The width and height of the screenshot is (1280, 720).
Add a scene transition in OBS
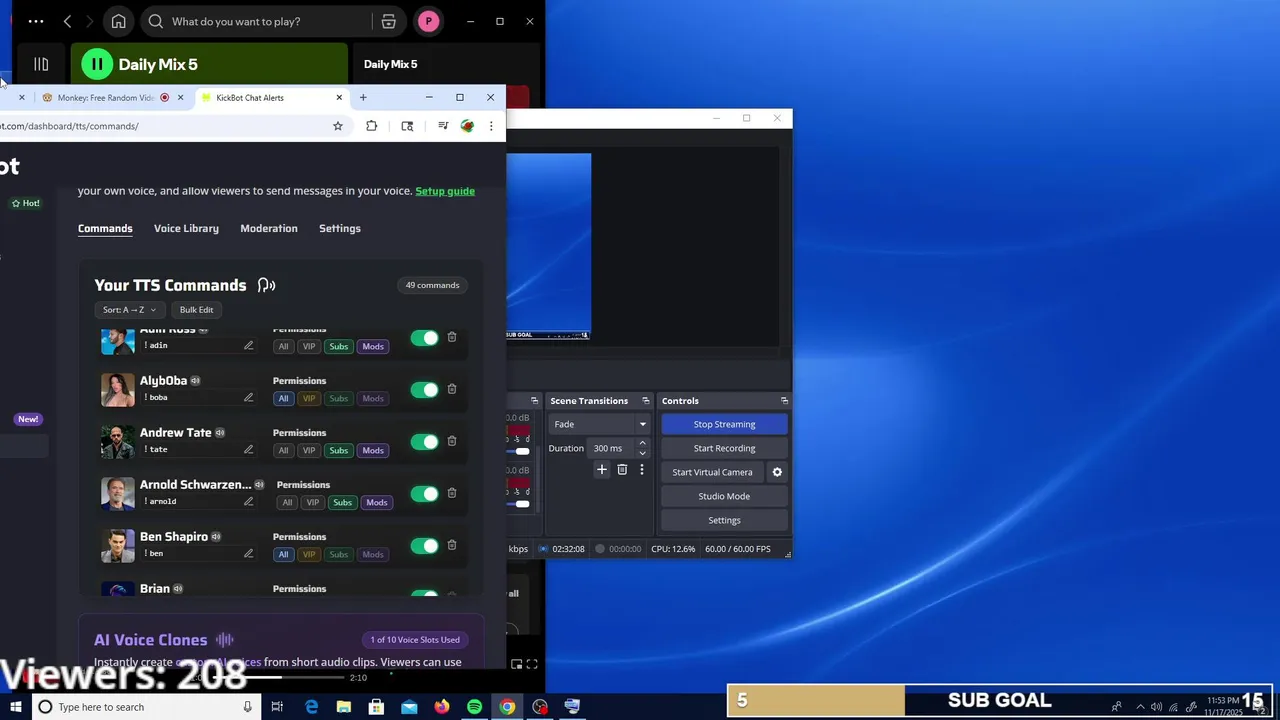coord(602,469)
